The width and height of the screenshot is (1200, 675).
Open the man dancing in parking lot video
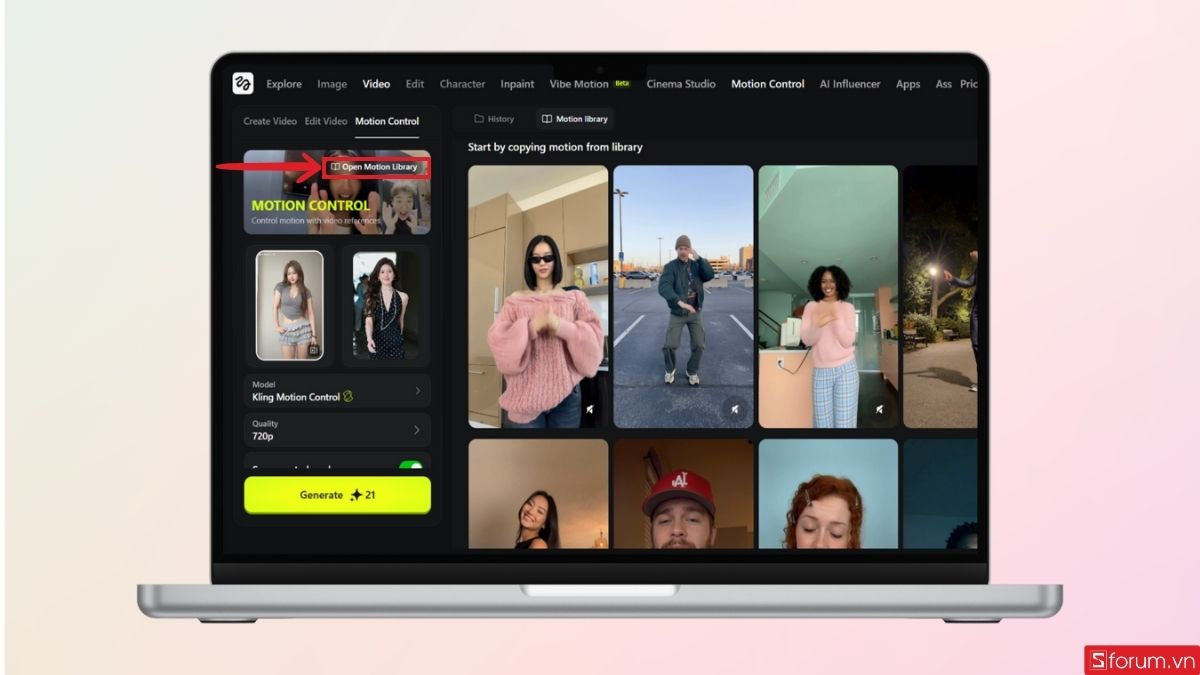click(x=683, y=297)
